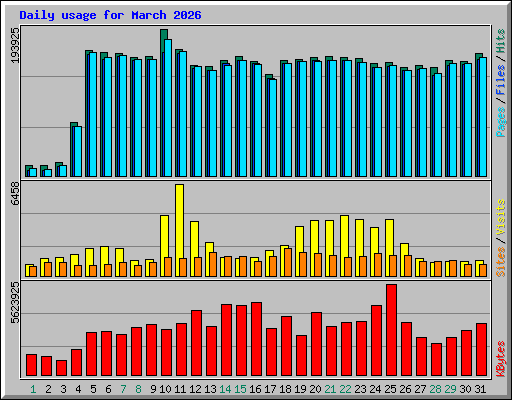Click day 28 on the x-axis

tap(435, 389)
